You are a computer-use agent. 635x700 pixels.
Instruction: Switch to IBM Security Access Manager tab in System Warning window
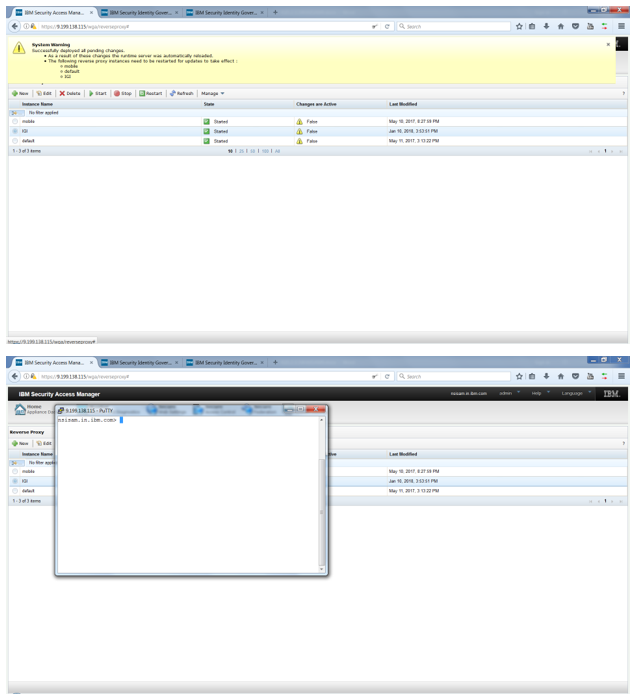[x=53, y=12]
